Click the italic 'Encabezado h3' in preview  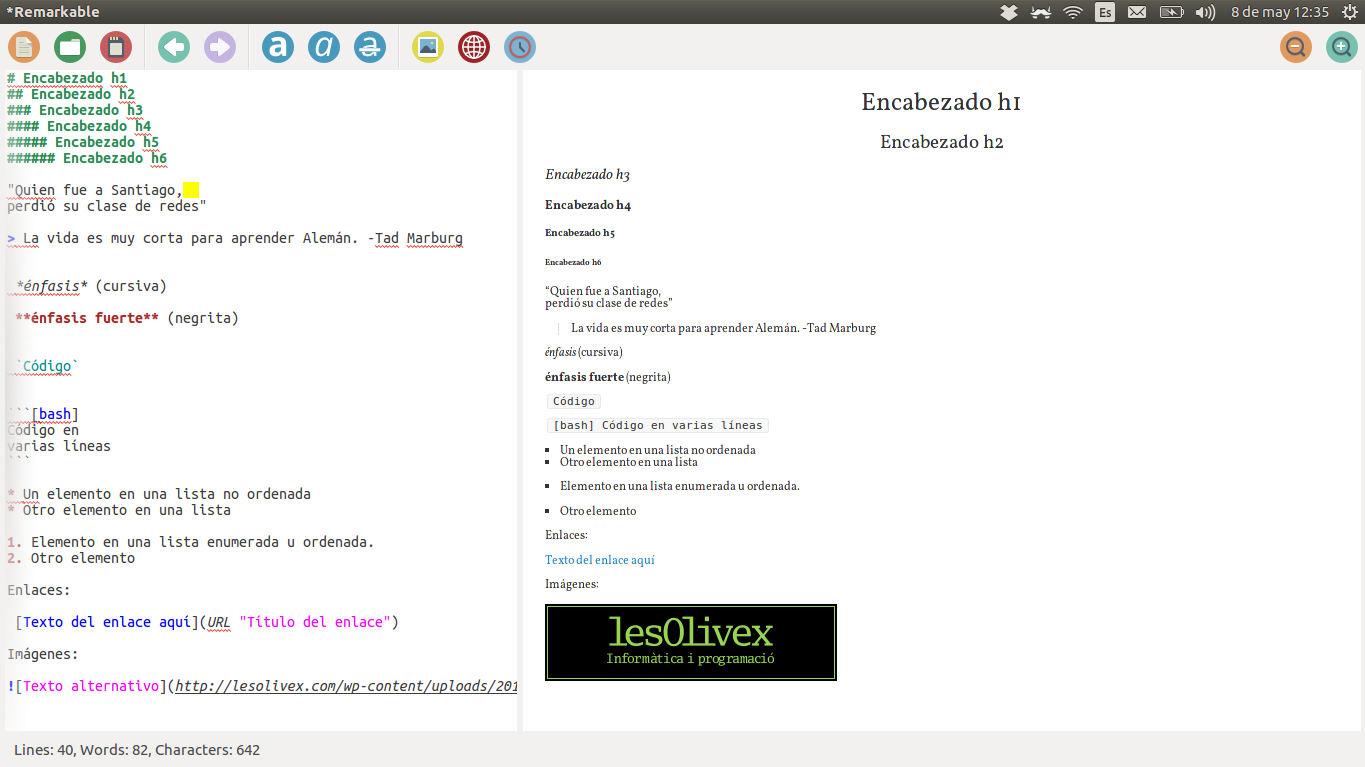[x=587, y=175]
